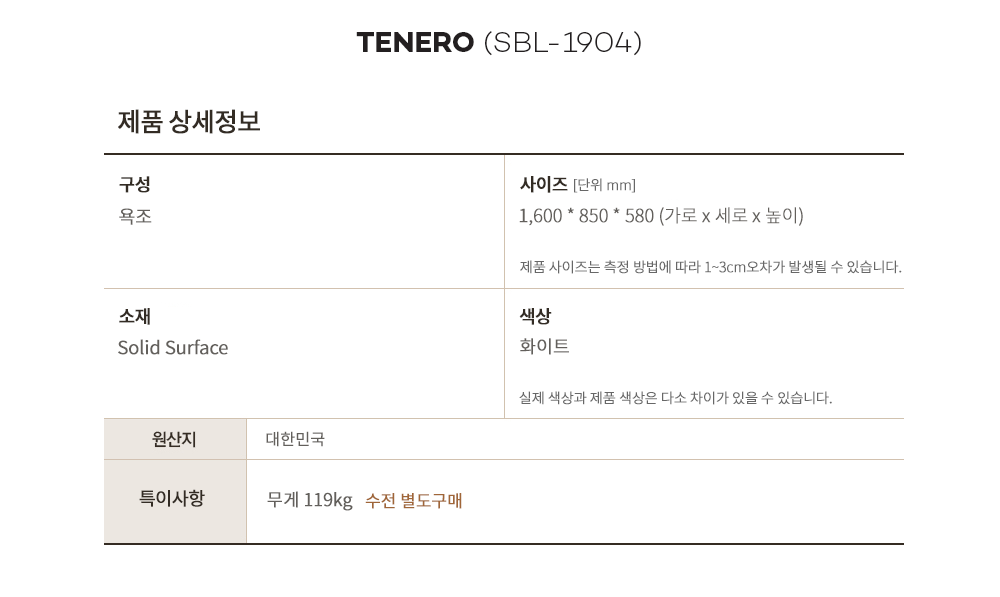Click the color difference disclaimer text
Viewport: 1000px width, 597px height.
(x=675, y=398)
